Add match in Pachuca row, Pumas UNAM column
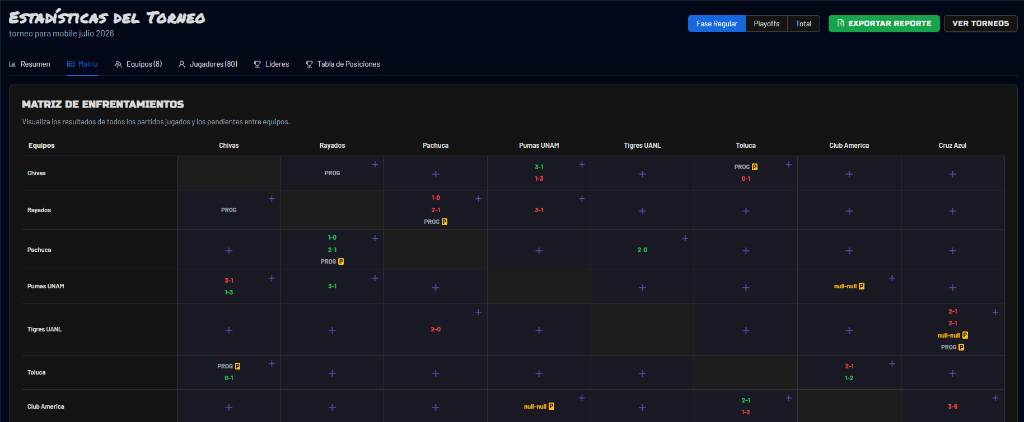 click(x=539, y=250)
